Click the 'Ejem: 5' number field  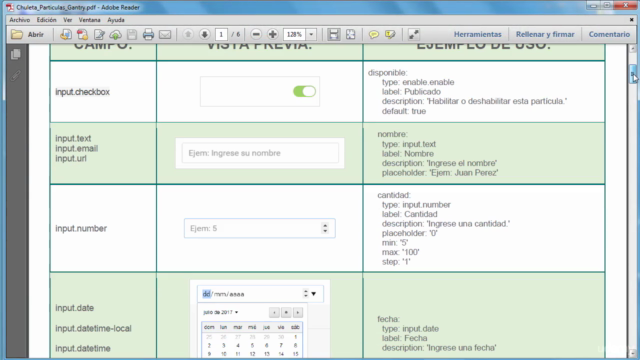[x=260, y=228]
